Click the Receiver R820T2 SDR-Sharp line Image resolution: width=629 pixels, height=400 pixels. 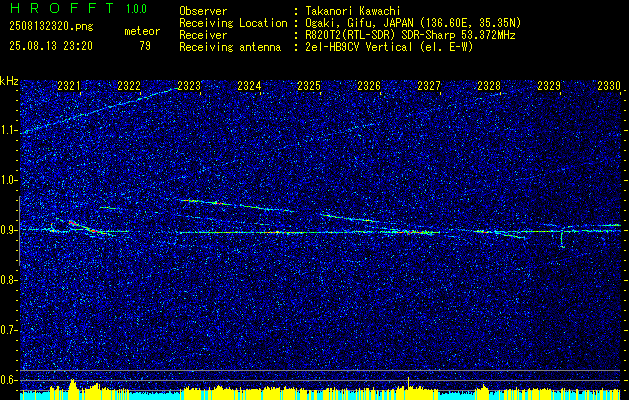click(410, 35)
